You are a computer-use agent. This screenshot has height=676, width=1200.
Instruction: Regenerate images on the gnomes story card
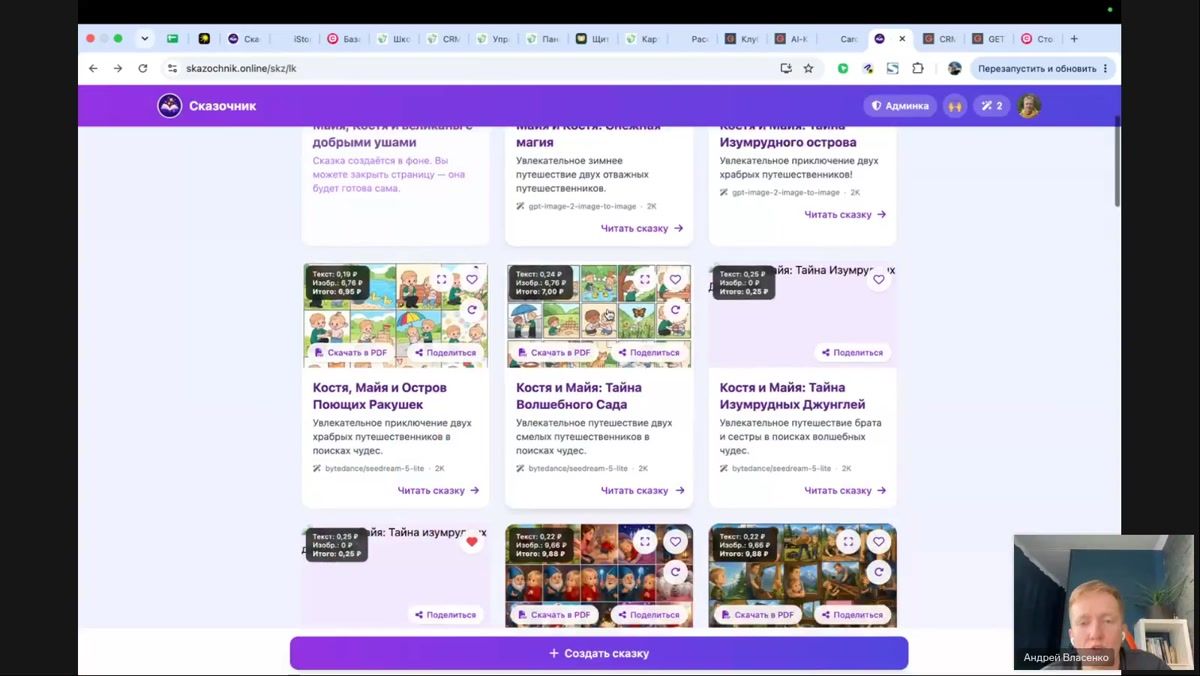(x=675, y=572)
